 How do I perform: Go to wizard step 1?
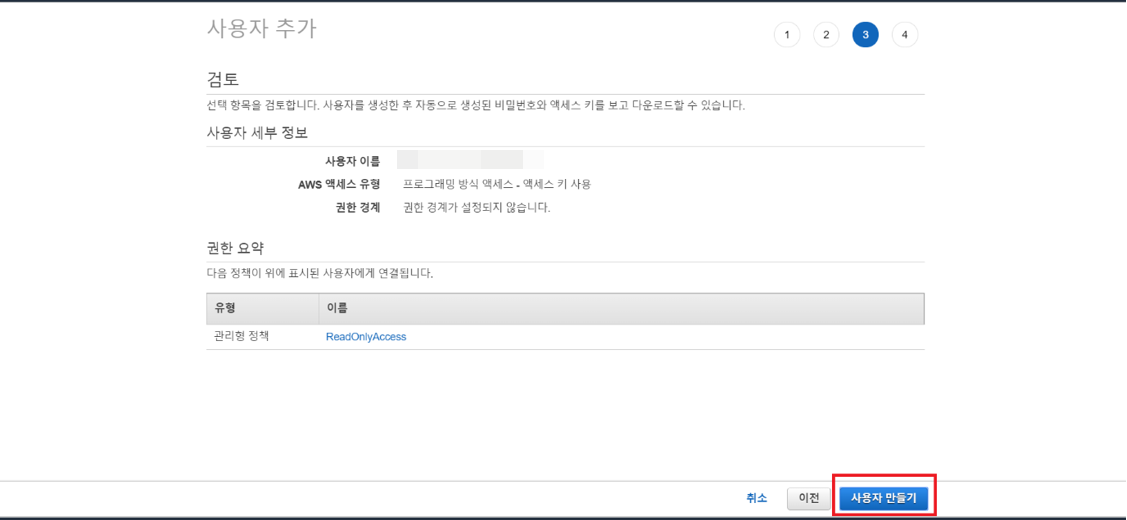tap(787, 35)
